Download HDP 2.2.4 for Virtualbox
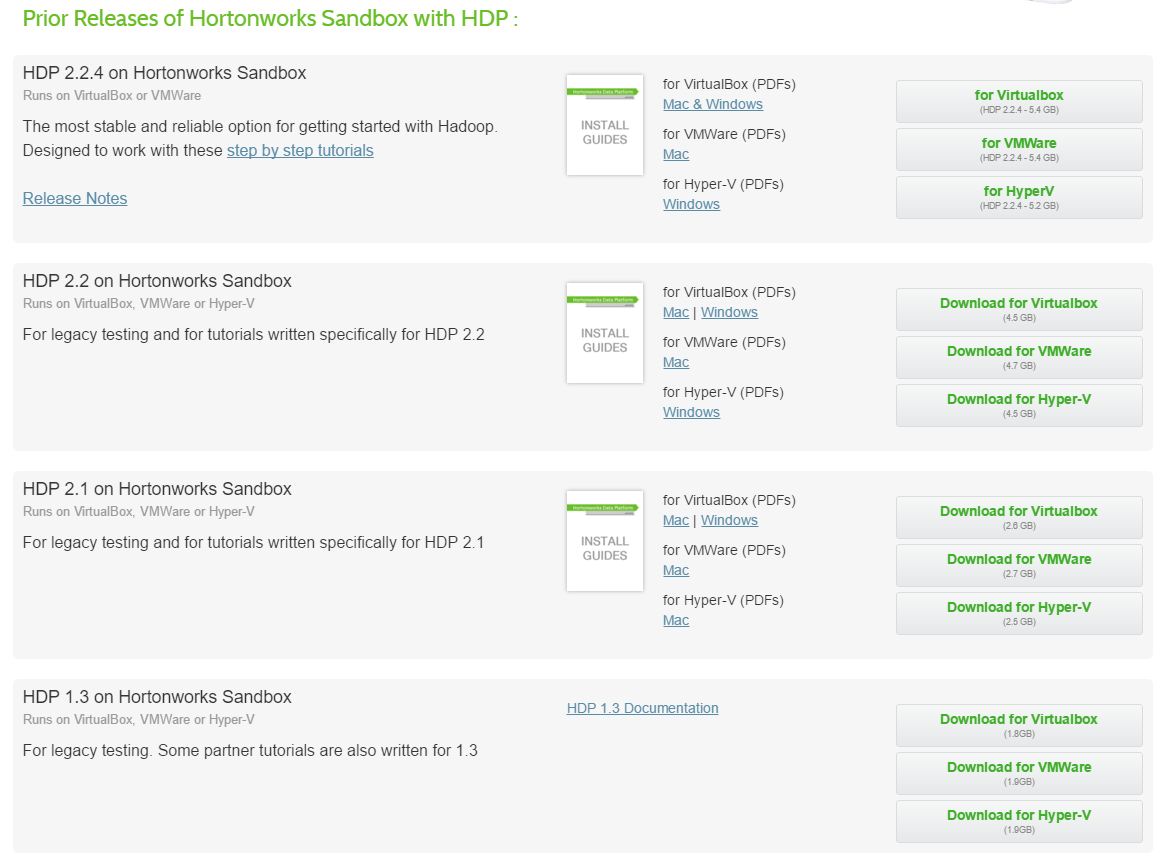The width and height of the screenshot is (1154, 860). (x=1018, y=101)
